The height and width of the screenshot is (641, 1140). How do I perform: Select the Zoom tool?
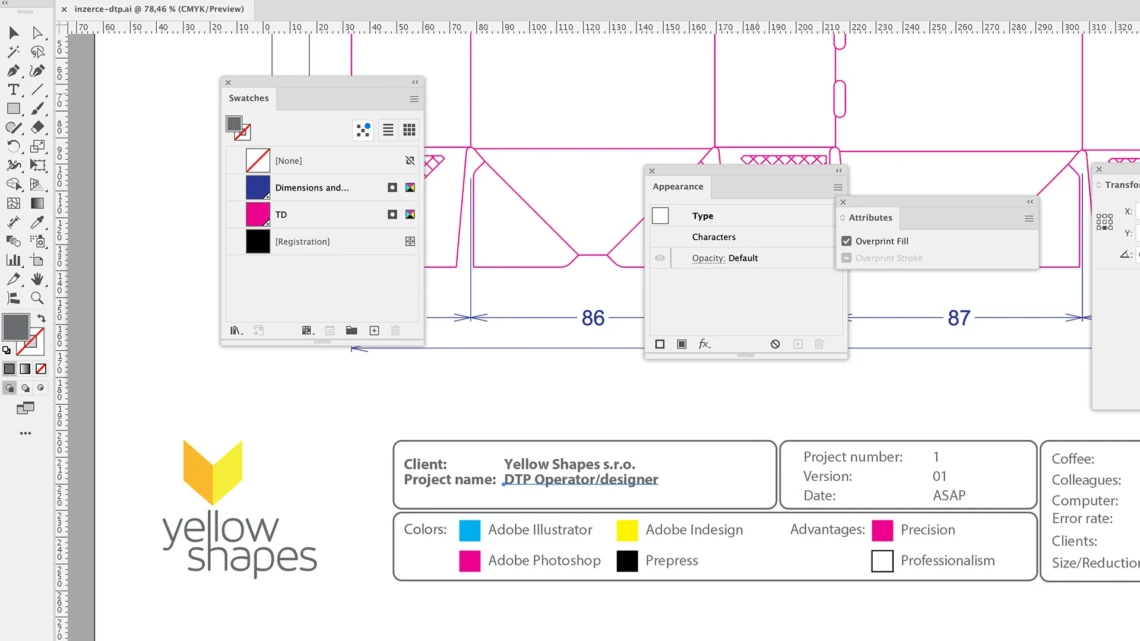[x=37, y=298]
